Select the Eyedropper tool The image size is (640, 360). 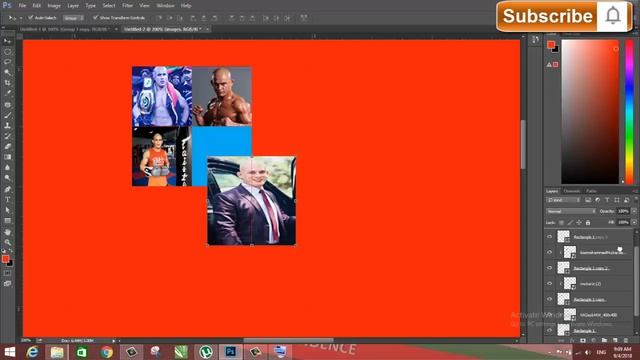(x=7, y=93)
